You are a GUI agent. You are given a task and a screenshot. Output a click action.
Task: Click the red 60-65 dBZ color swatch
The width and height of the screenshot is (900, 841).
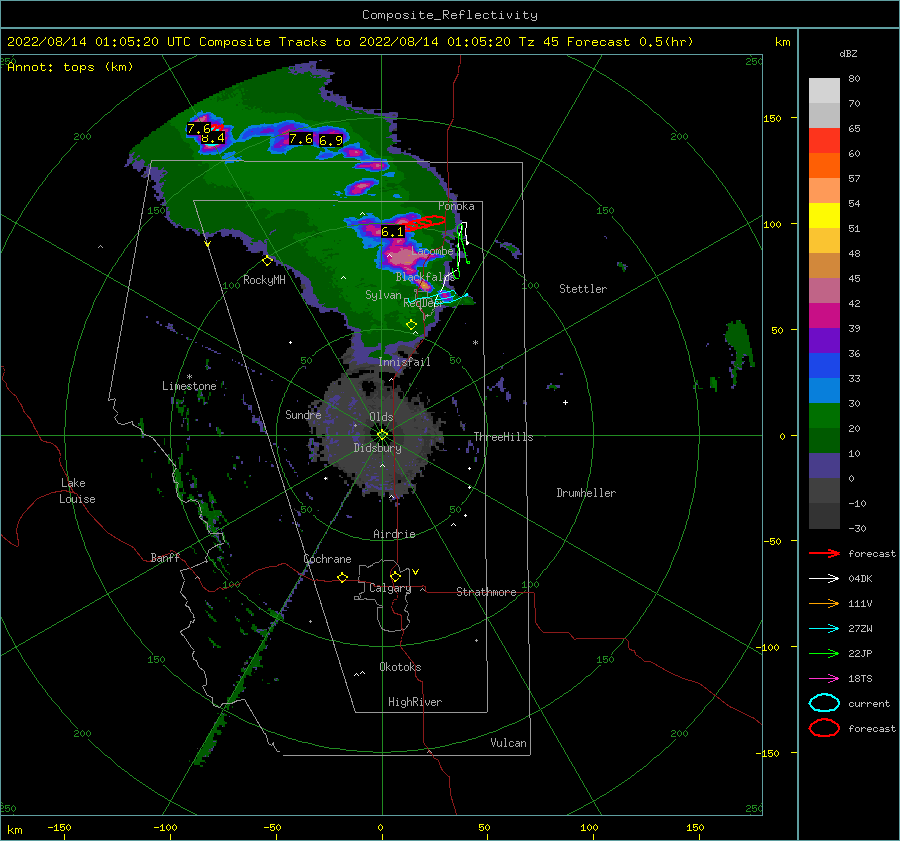tap(824, 141)
